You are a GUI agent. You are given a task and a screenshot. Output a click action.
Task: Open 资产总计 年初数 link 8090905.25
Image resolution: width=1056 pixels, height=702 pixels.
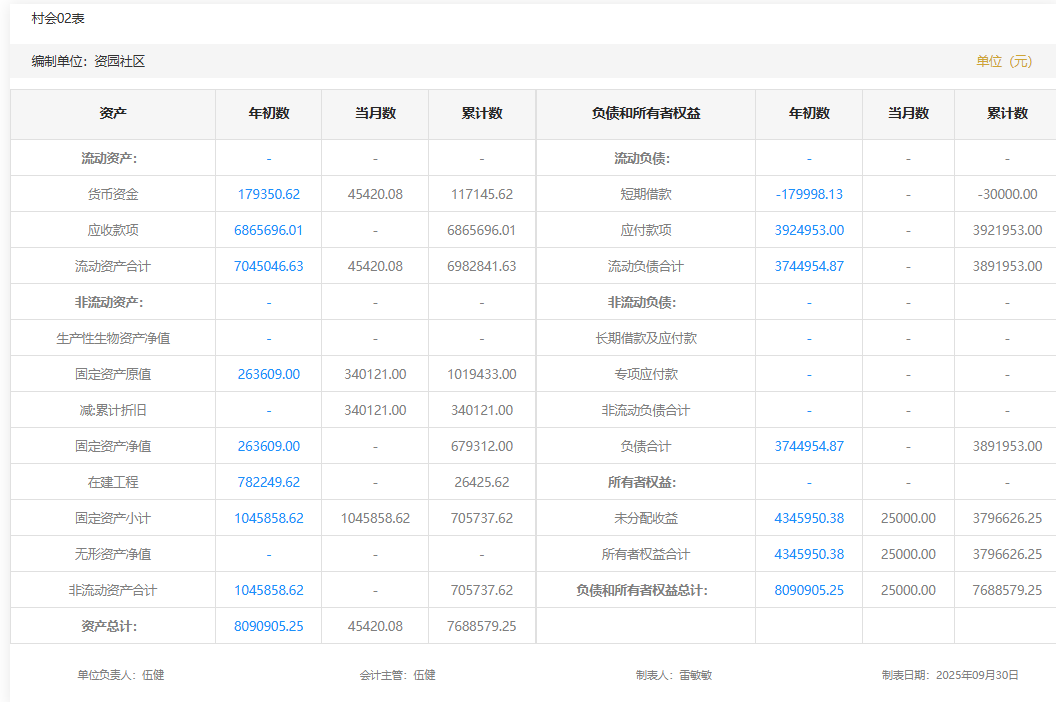tap(268, 626)
